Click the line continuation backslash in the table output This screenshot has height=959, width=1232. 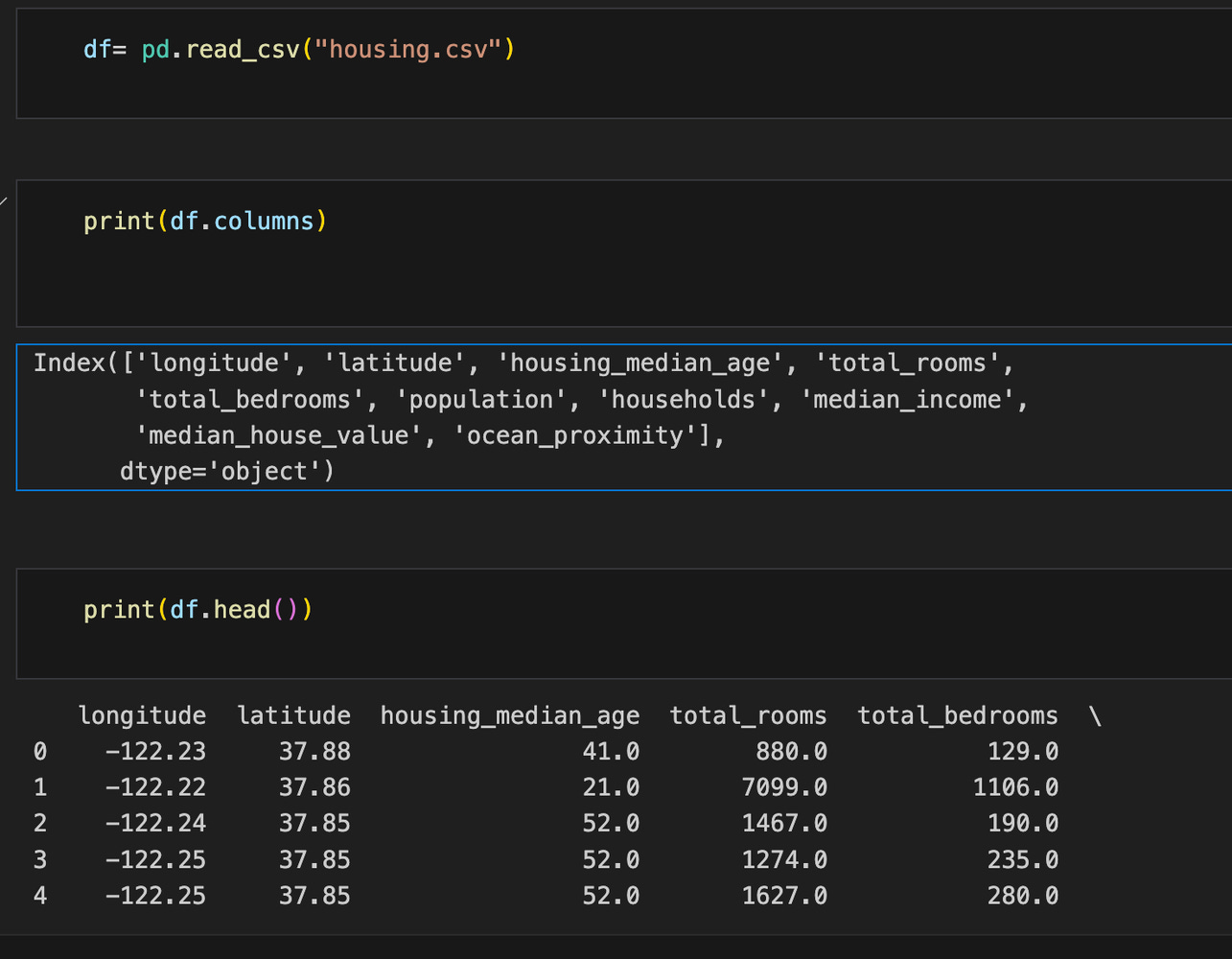click(x=1095, y=714)
